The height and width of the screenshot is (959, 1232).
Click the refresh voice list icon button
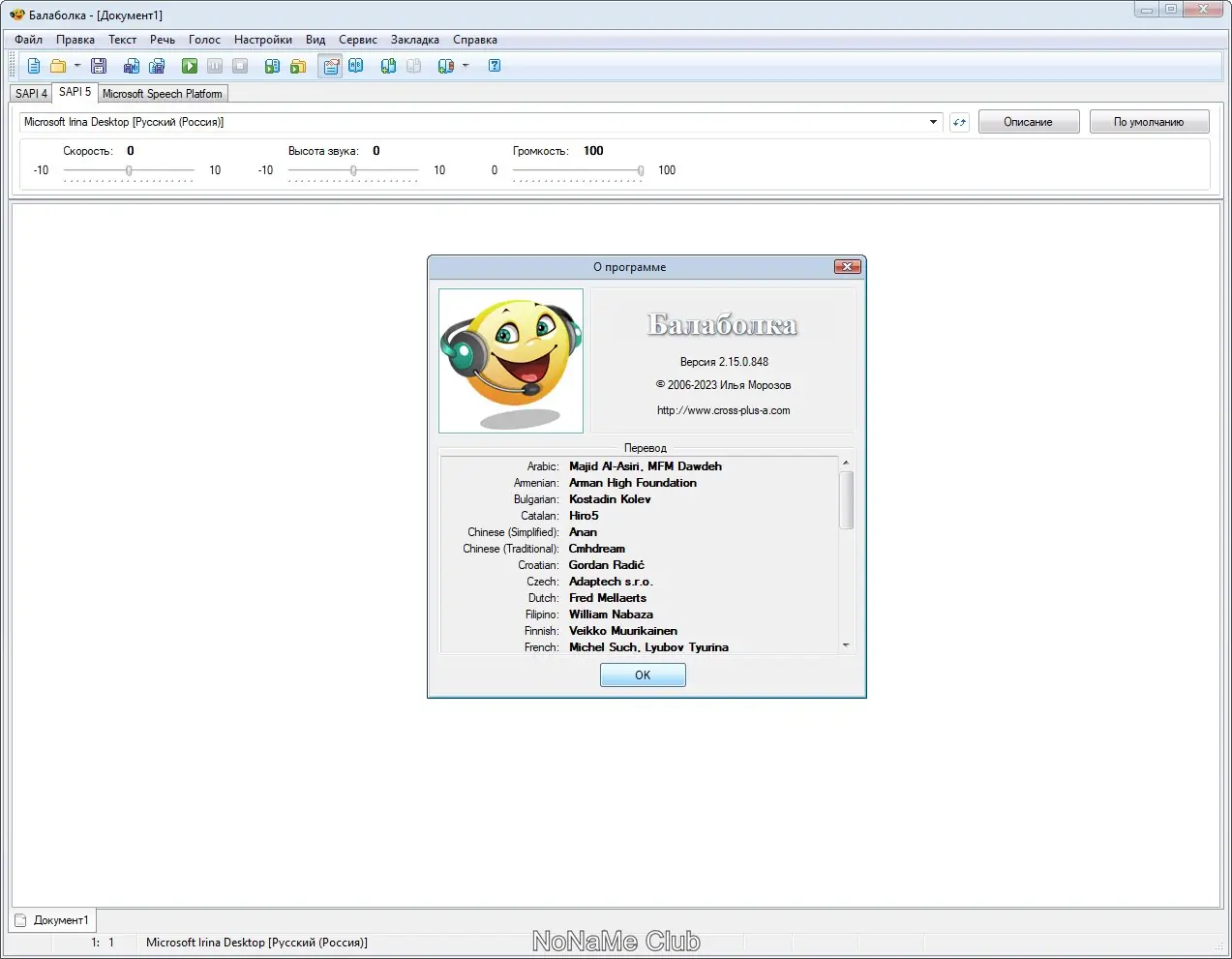[959, 122]
